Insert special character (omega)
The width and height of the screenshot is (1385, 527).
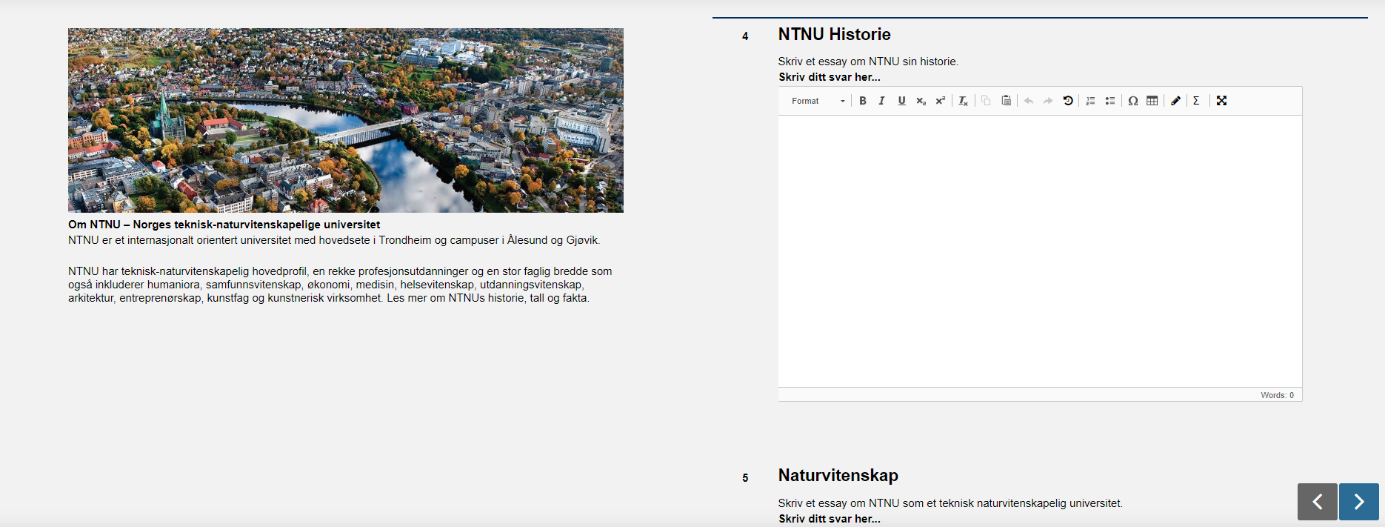[x=1133, y=101]
